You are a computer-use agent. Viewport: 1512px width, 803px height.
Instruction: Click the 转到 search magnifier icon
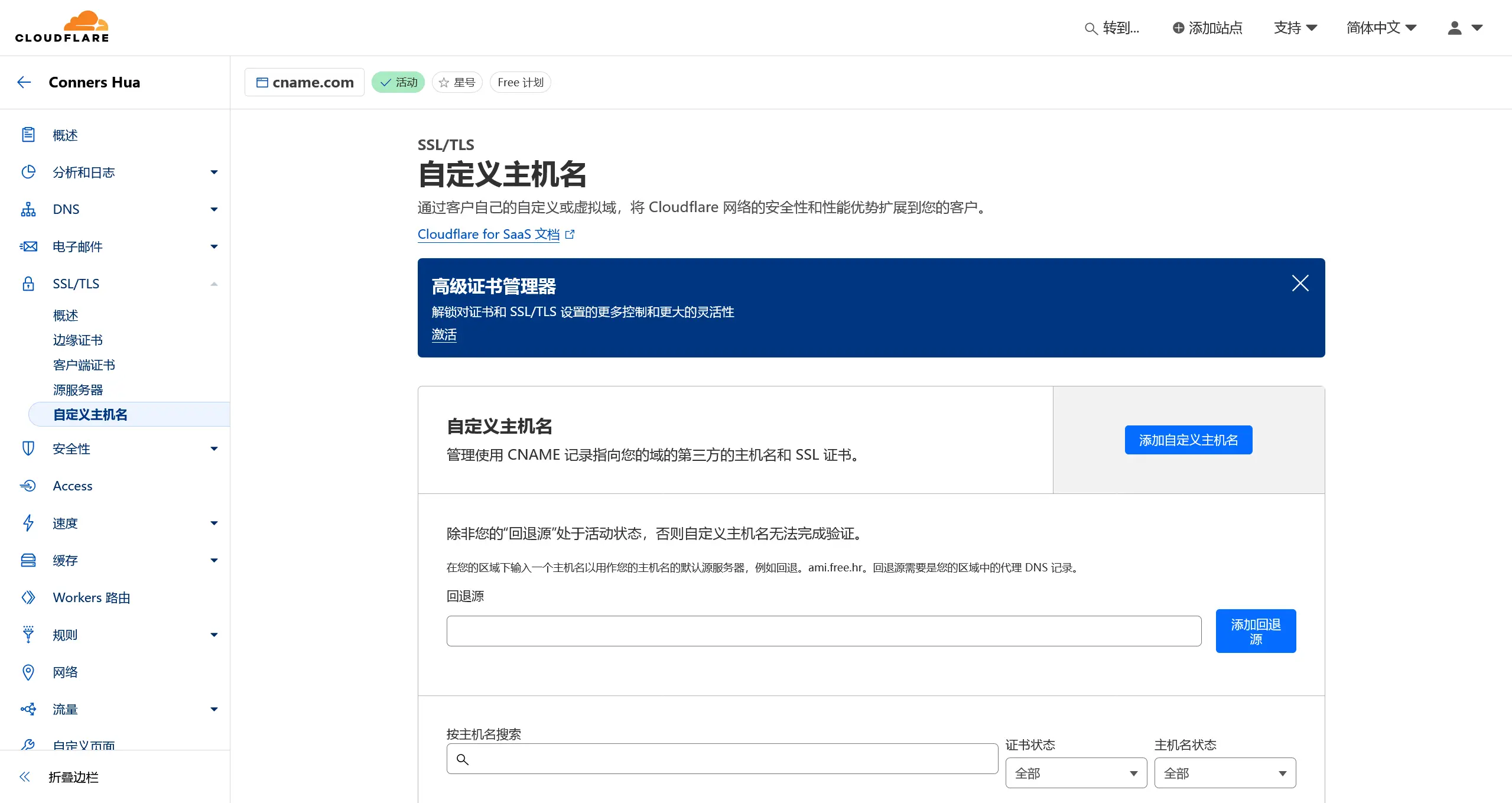[x=1091, y=28]
